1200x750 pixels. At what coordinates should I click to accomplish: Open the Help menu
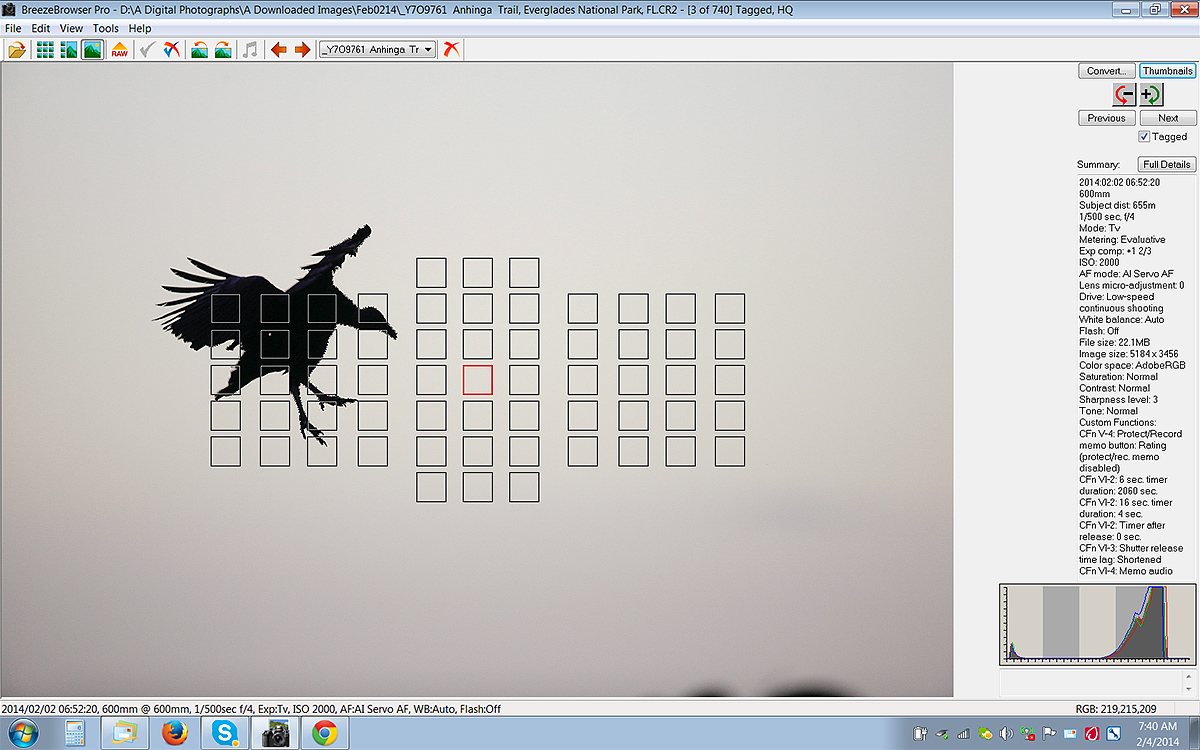pyautogui.click(x=140, y=29)
